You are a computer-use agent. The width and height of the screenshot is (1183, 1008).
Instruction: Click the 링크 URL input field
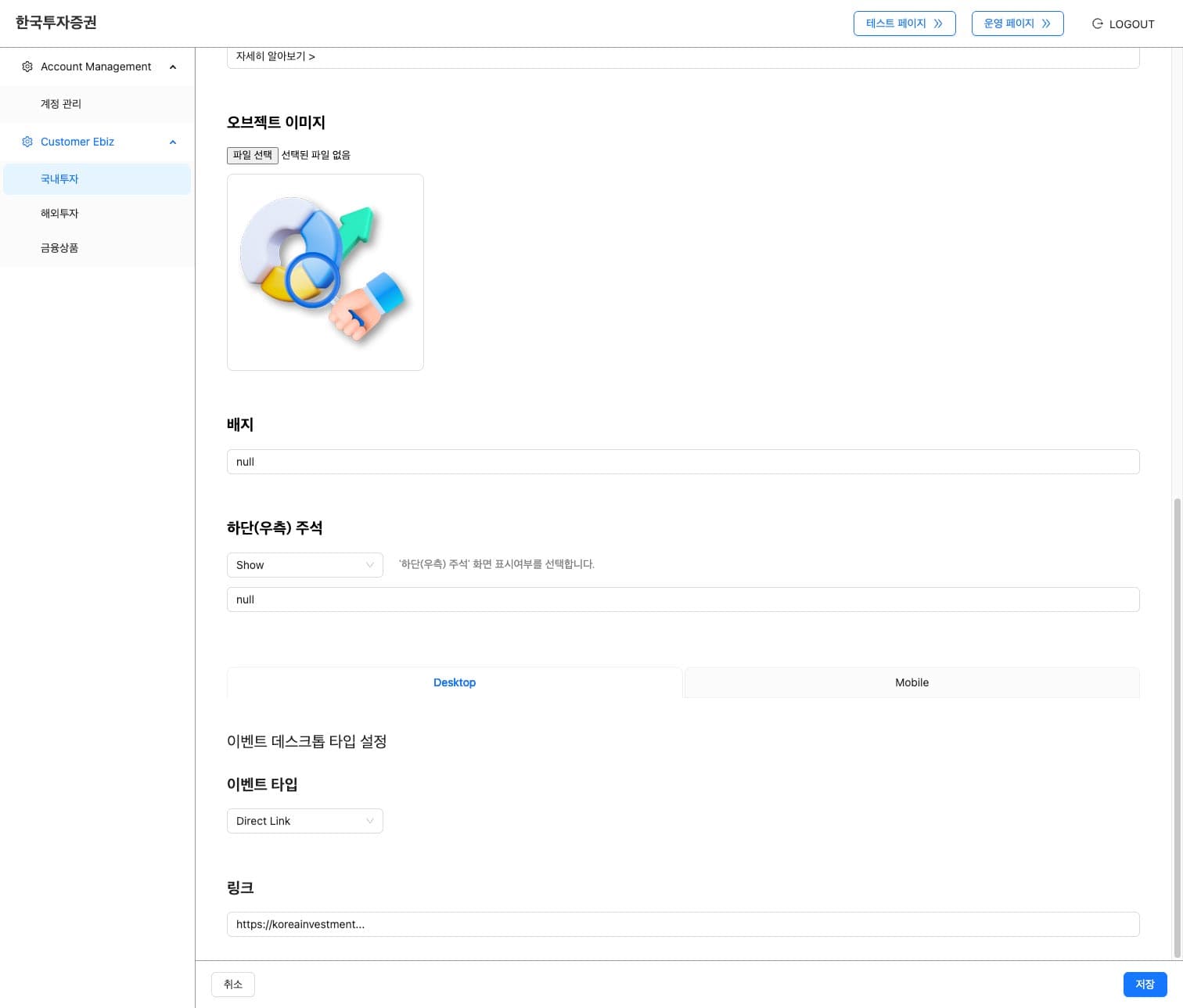click(682, 924)
